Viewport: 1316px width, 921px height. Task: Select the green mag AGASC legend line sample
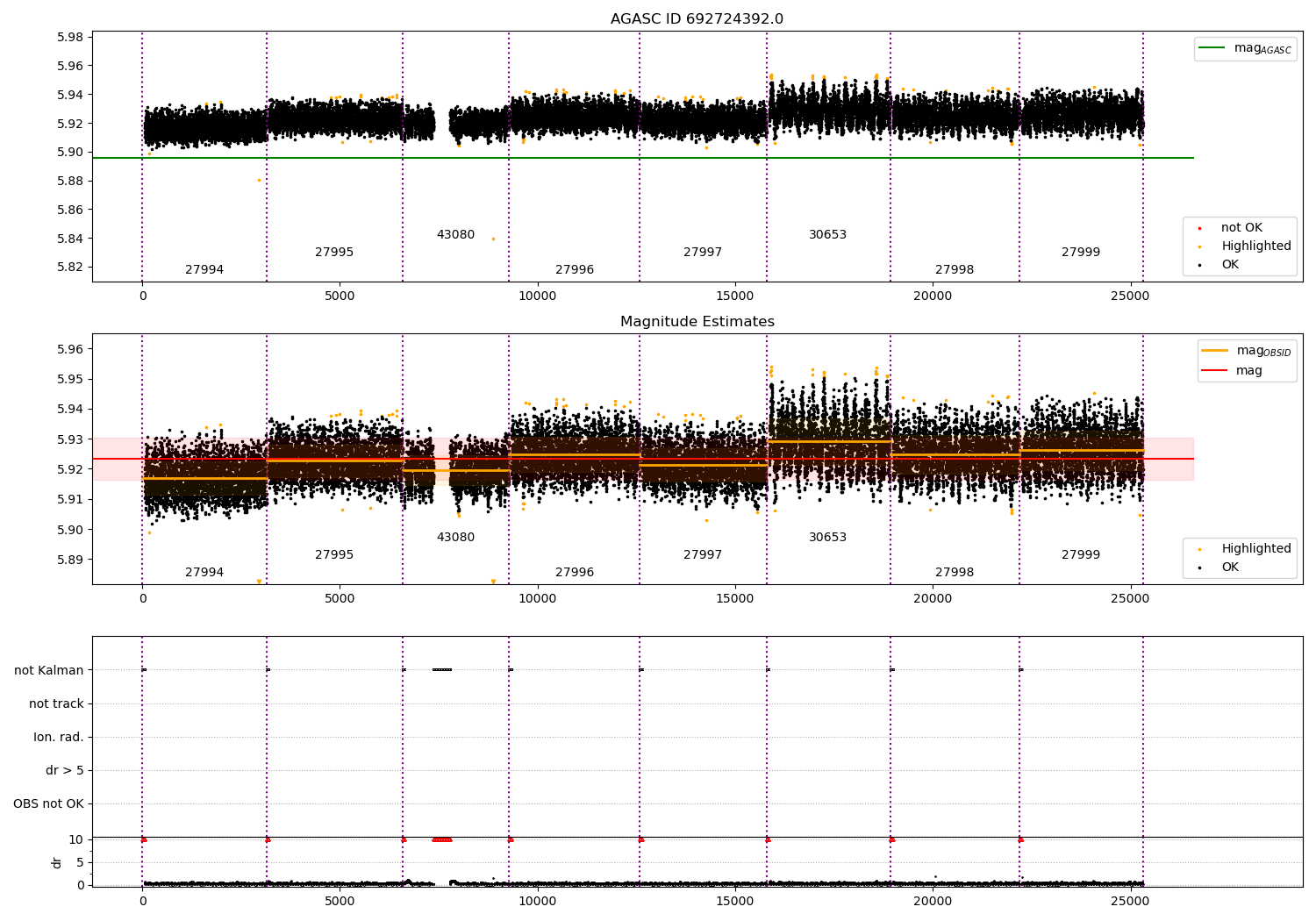(x=1212, y=48)
